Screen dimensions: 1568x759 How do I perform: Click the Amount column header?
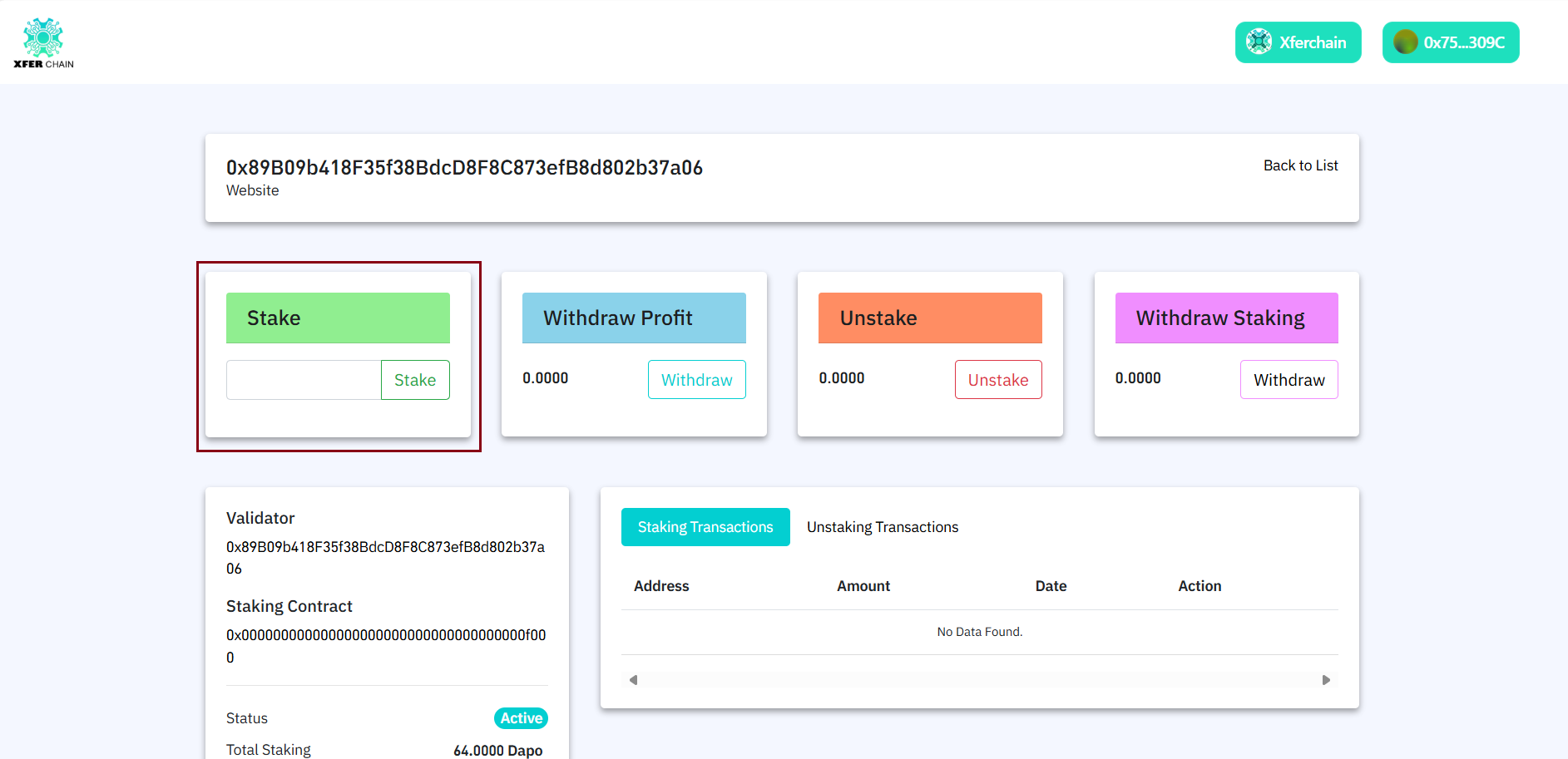click(x=863, y=585)
